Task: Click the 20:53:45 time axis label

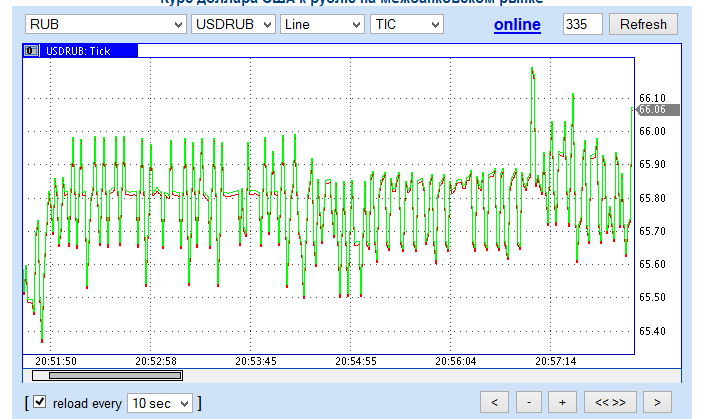Action: pos(256,361)
